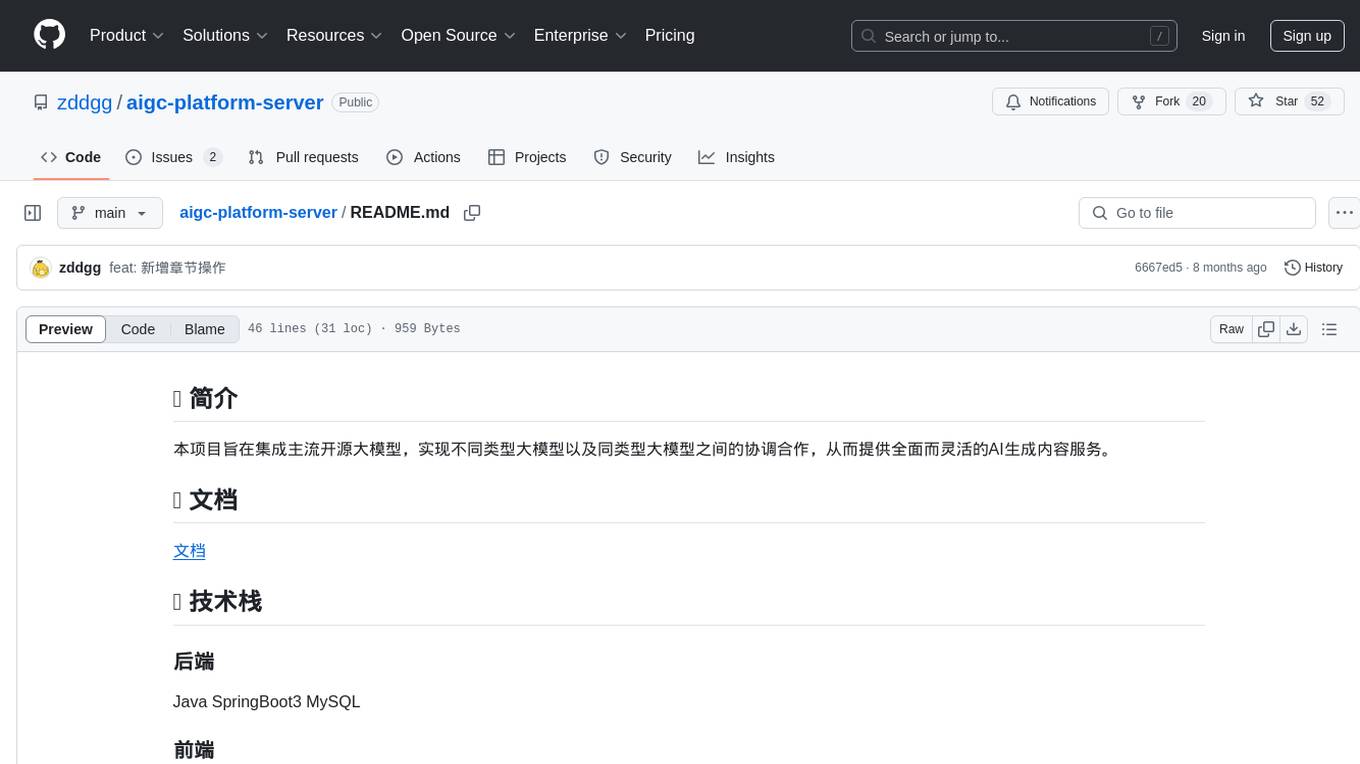The width and height of the screenshot is (1360, 764).
Task: Open the GitHub homepage logo
Action: click(x=49, y=35)
